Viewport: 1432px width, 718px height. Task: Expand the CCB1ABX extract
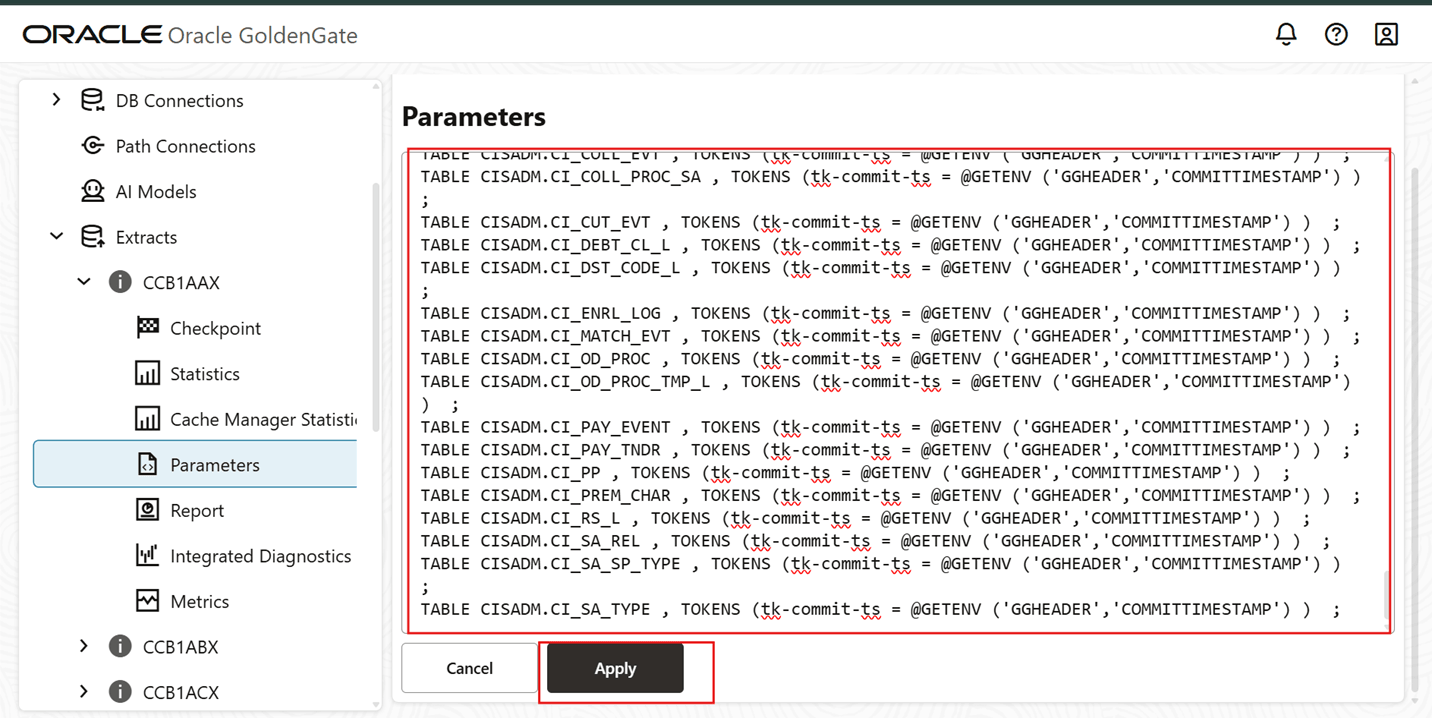pyautogui.click(x=84, y=646)
